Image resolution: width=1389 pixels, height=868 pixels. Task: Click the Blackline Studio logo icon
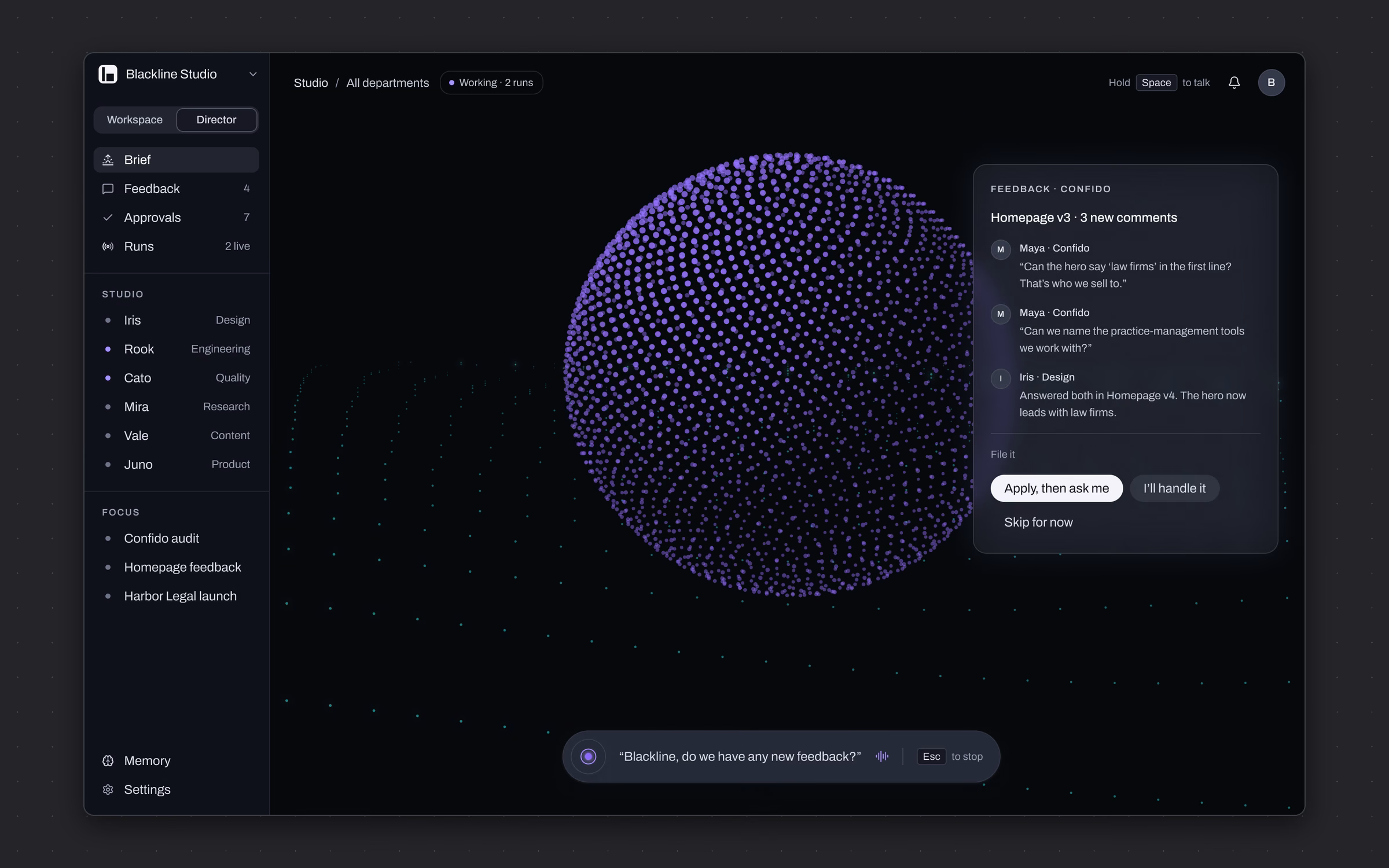108,74
